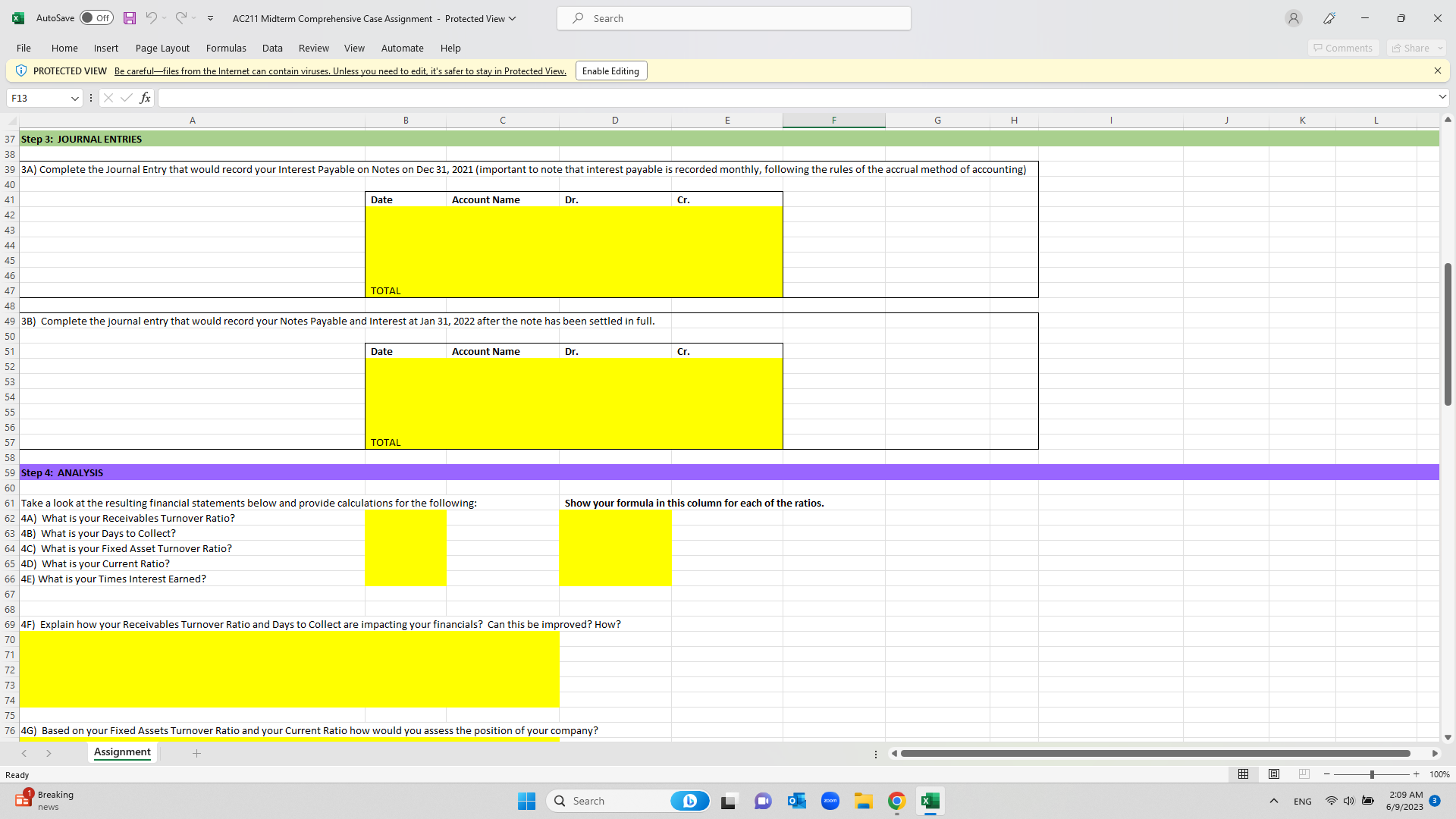This screenshot has height=819, width=1456.
Task: Open the Review menu tab
Action: tap(313, 48)
